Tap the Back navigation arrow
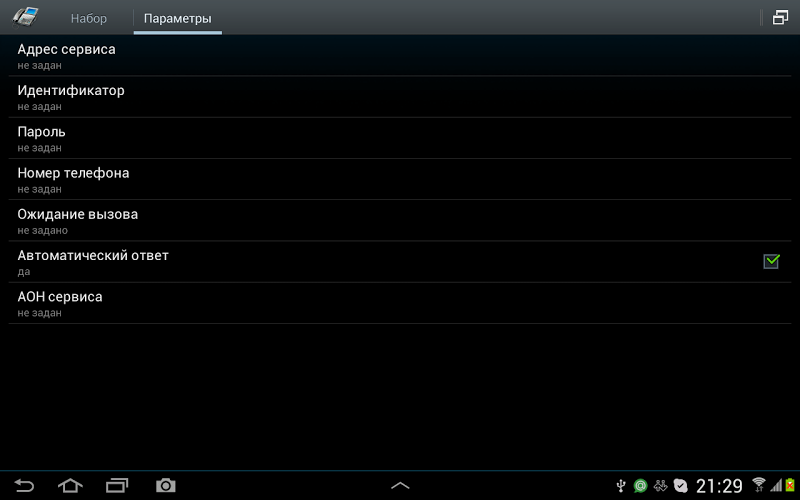The height and width of the screenshot is (500, 800). 24,485
